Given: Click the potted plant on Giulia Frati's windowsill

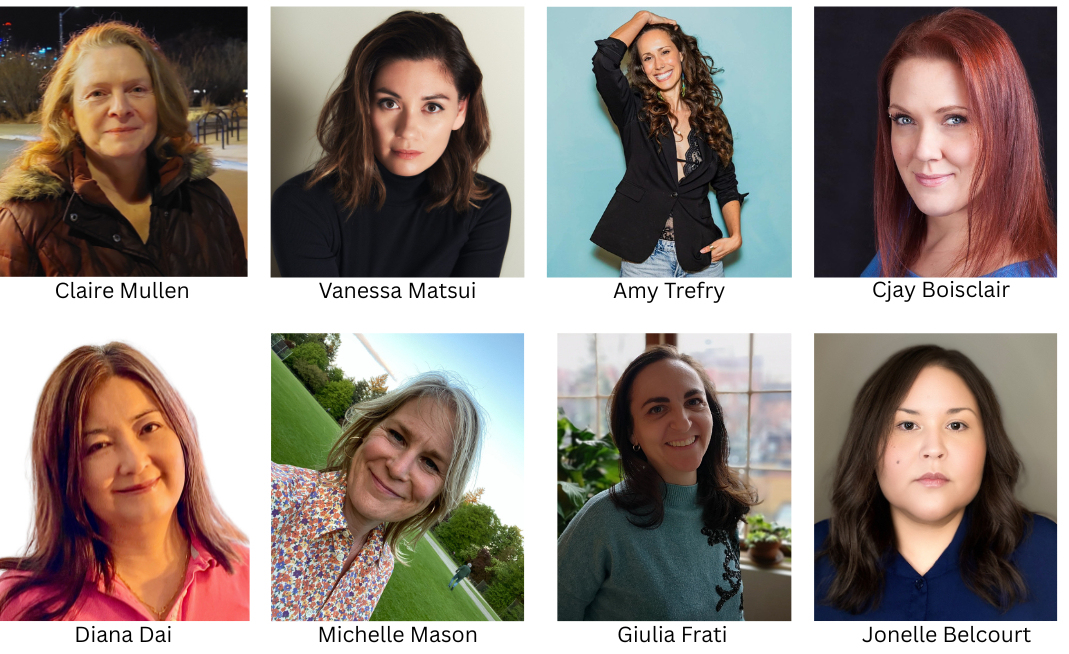Looking at the screenshot, I should 767,539.
